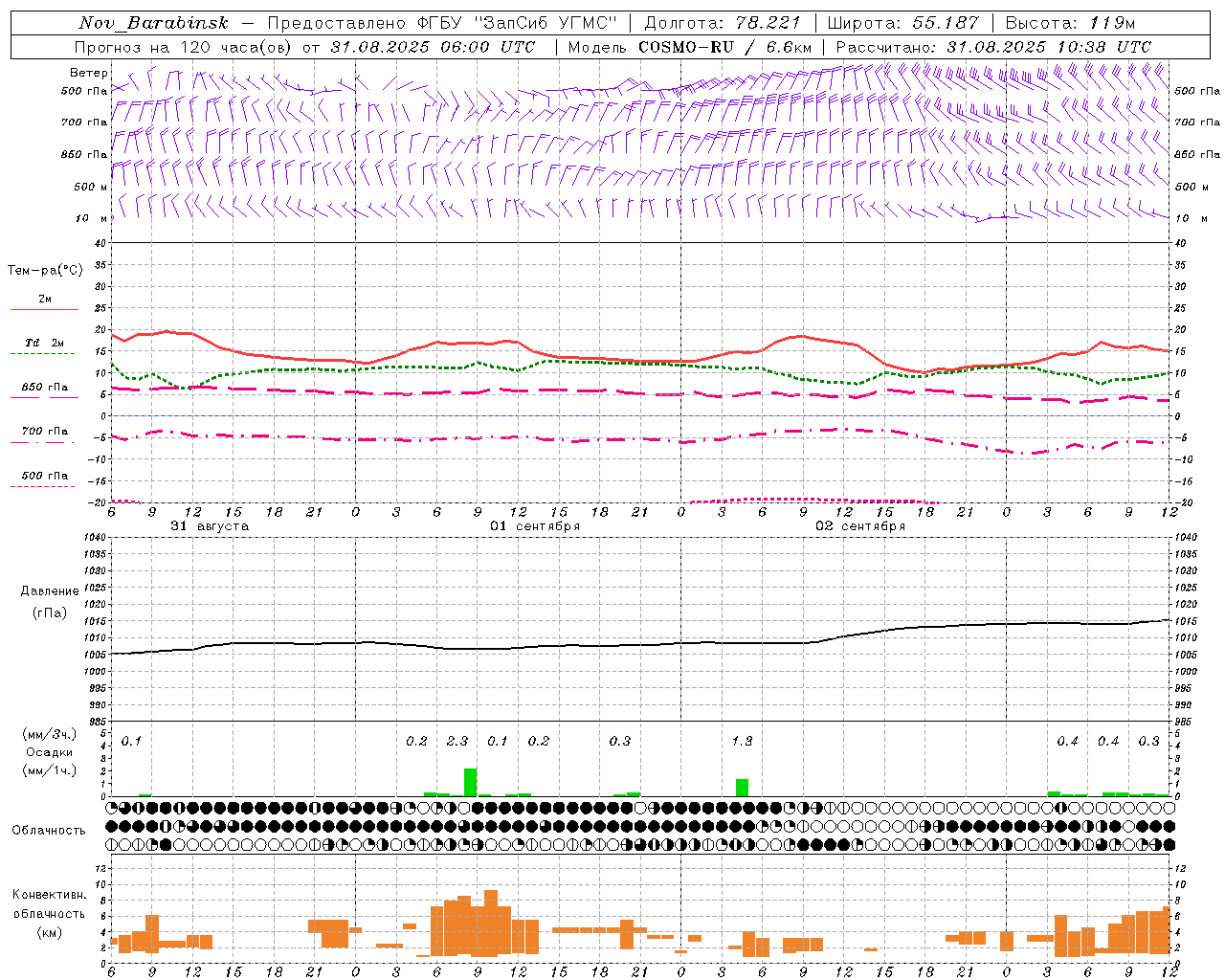Click the date label 01 сентября
Image resolution: width=1225 pixels, height=980 pixels.
pyautogui.click(x=535, y=526)
